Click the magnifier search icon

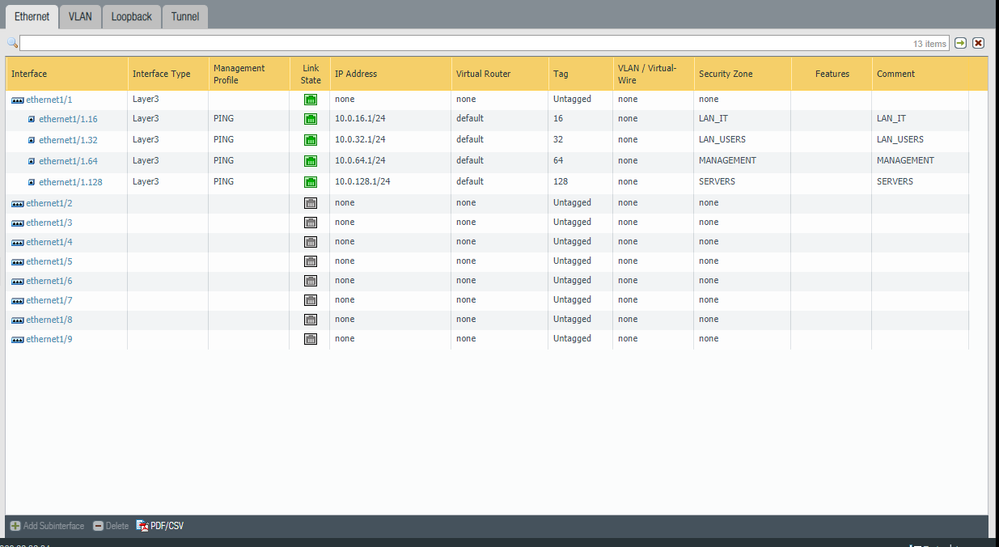[x=12, y=44]
